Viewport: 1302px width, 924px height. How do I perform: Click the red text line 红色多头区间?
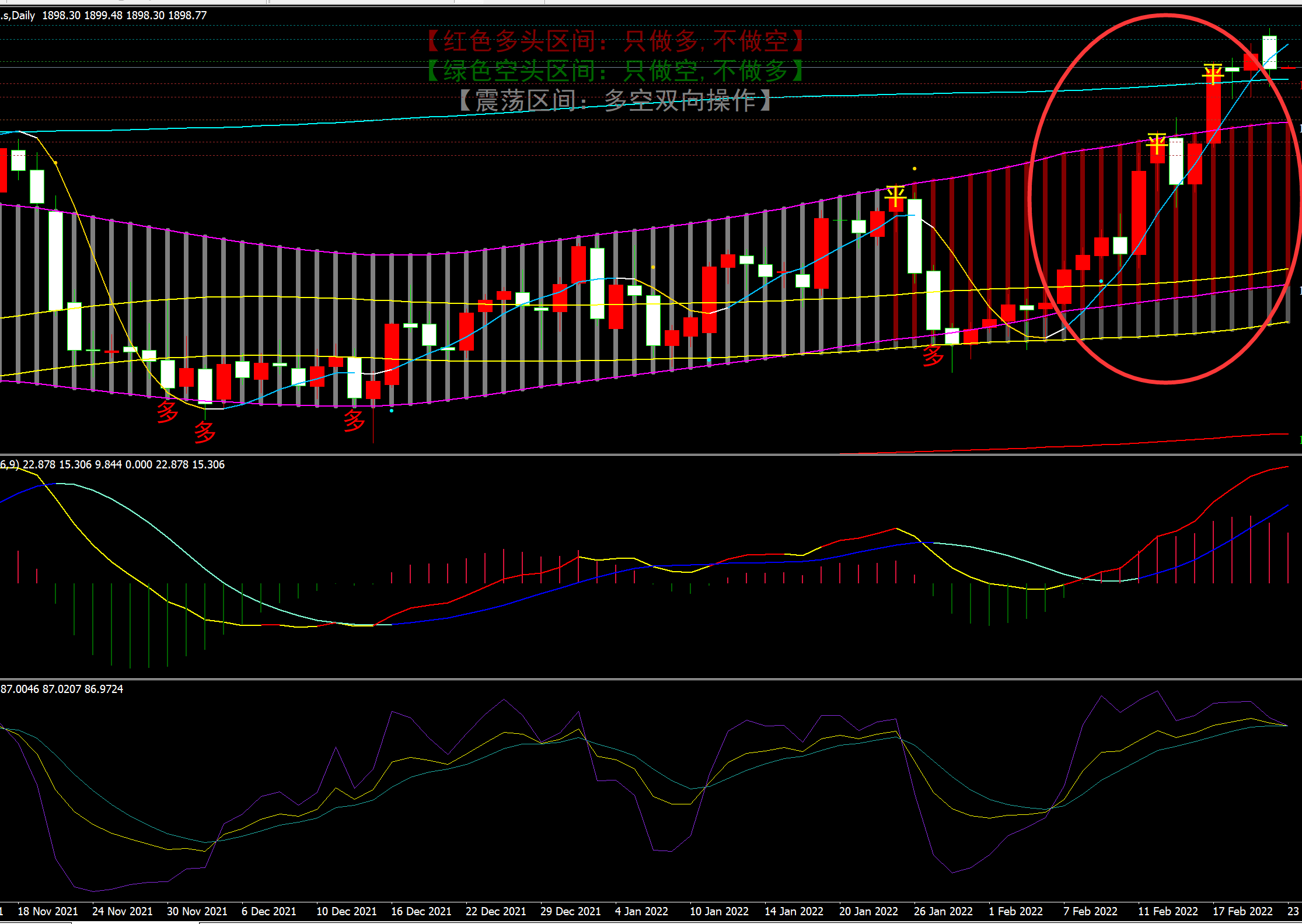point(616,41)
